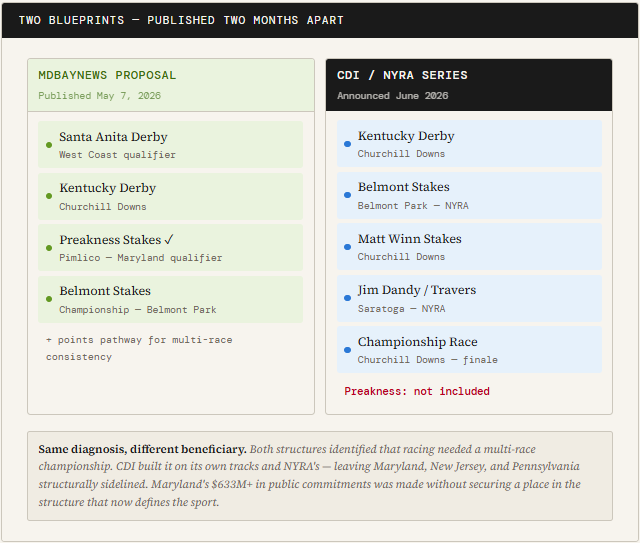The width and height of the screenshot is (640, 543).
Task: Click 'Announced June 2026' subtitle
Action: tap(393, 96)
